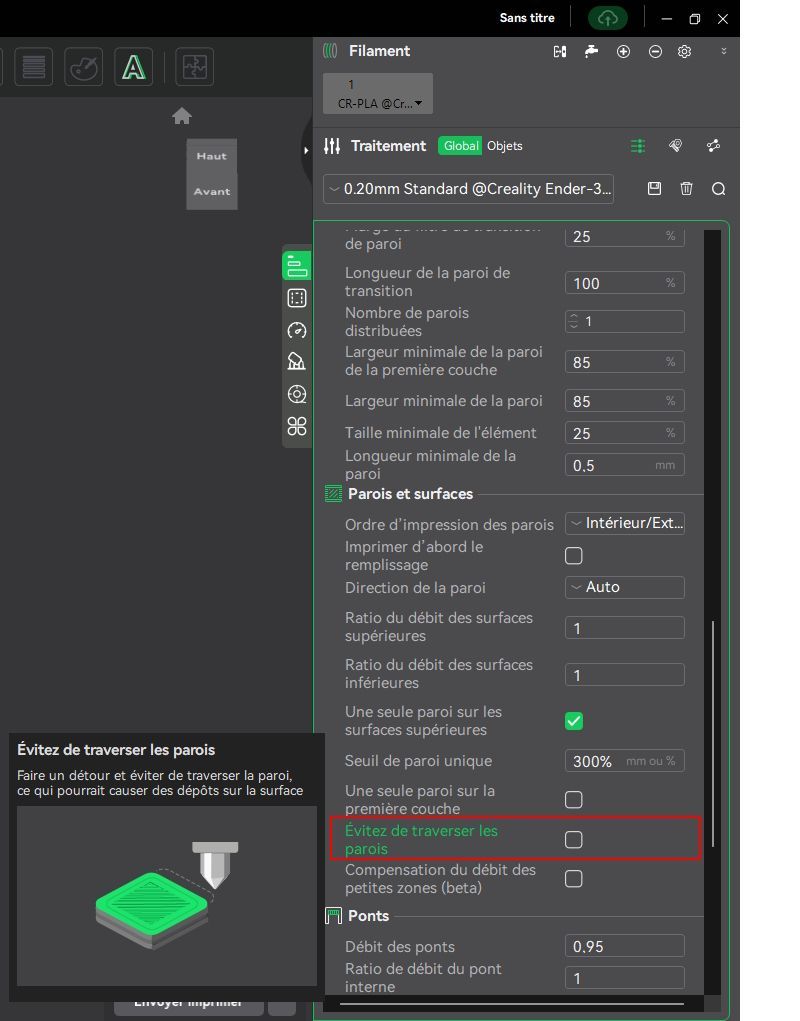Edit Ratio du débit des surfaces inférieures
This screenshot has width=800, height=1021.
(x=625, y=675)
